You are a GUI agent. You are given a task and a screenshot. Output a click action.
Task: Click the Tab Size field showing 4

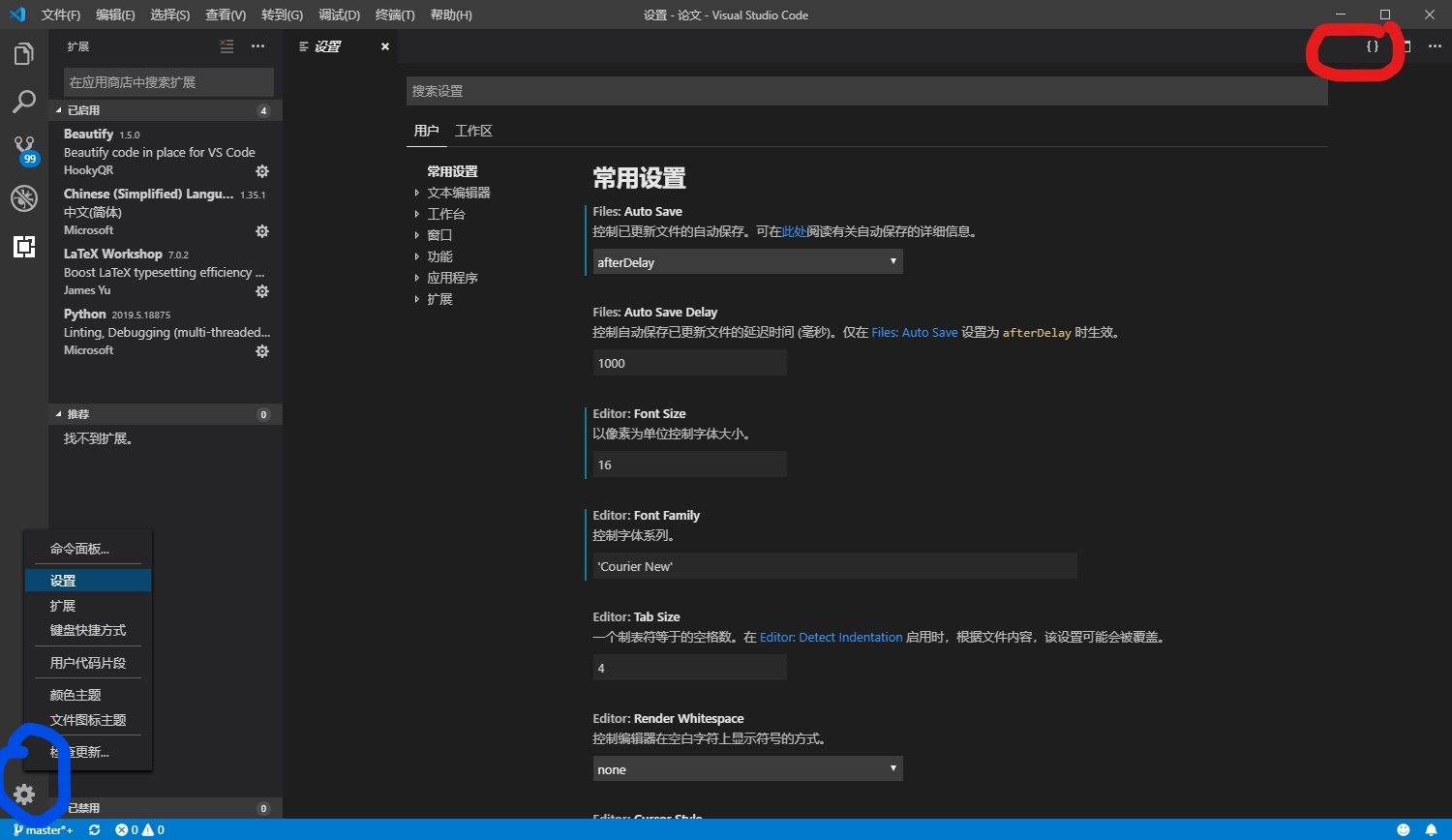[x=689, y=668]
